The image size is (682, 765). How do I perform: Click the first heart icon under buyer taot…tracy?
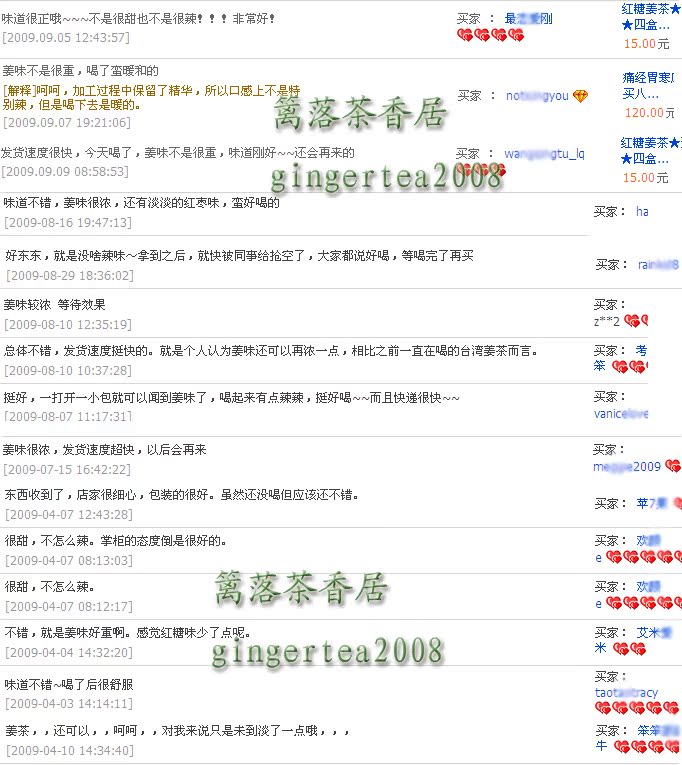[603, 708]
